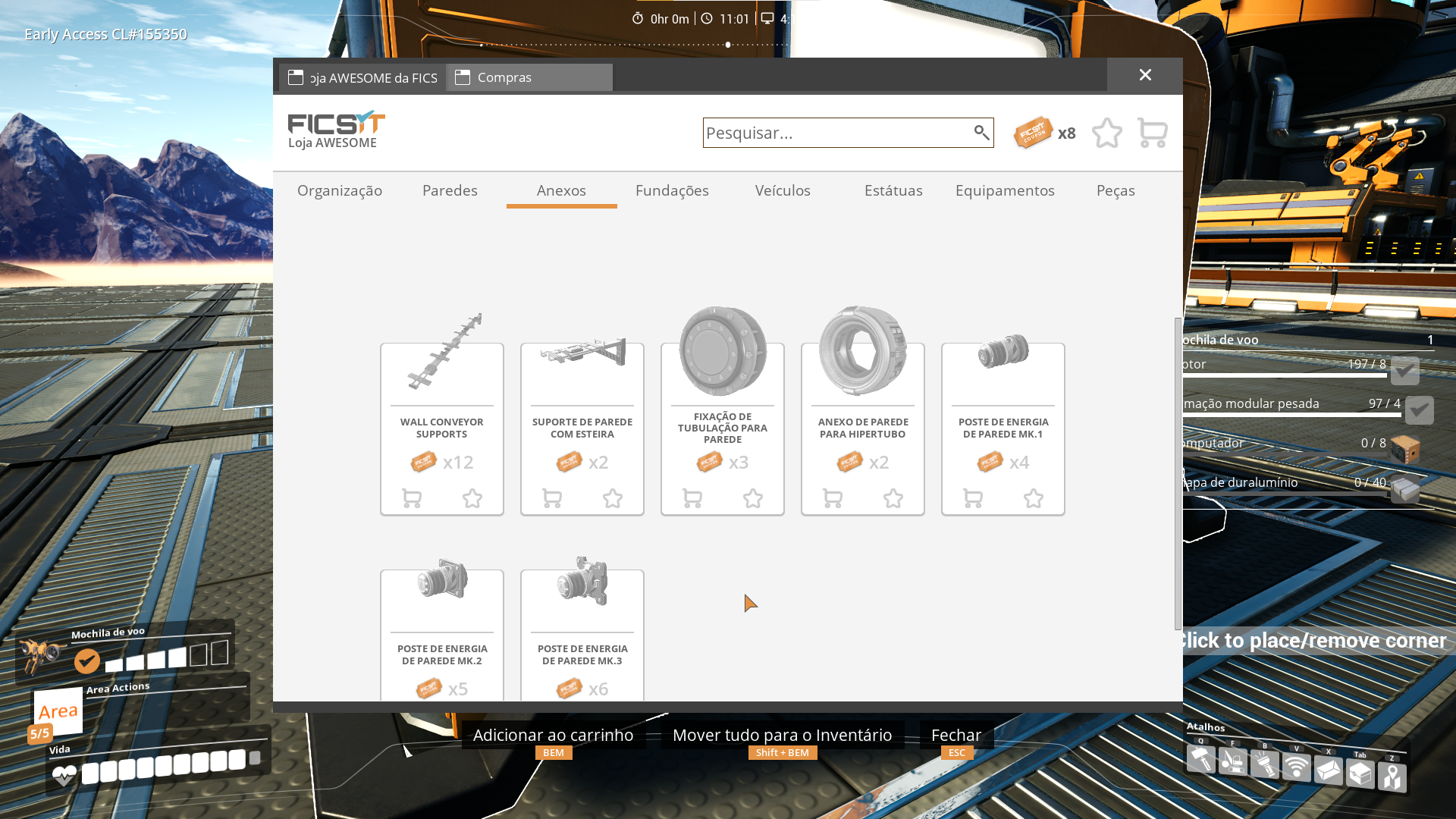Click the FICSIT coupon count icon
Viewport: 1456px width, 819px height.
pos(1034,133)
